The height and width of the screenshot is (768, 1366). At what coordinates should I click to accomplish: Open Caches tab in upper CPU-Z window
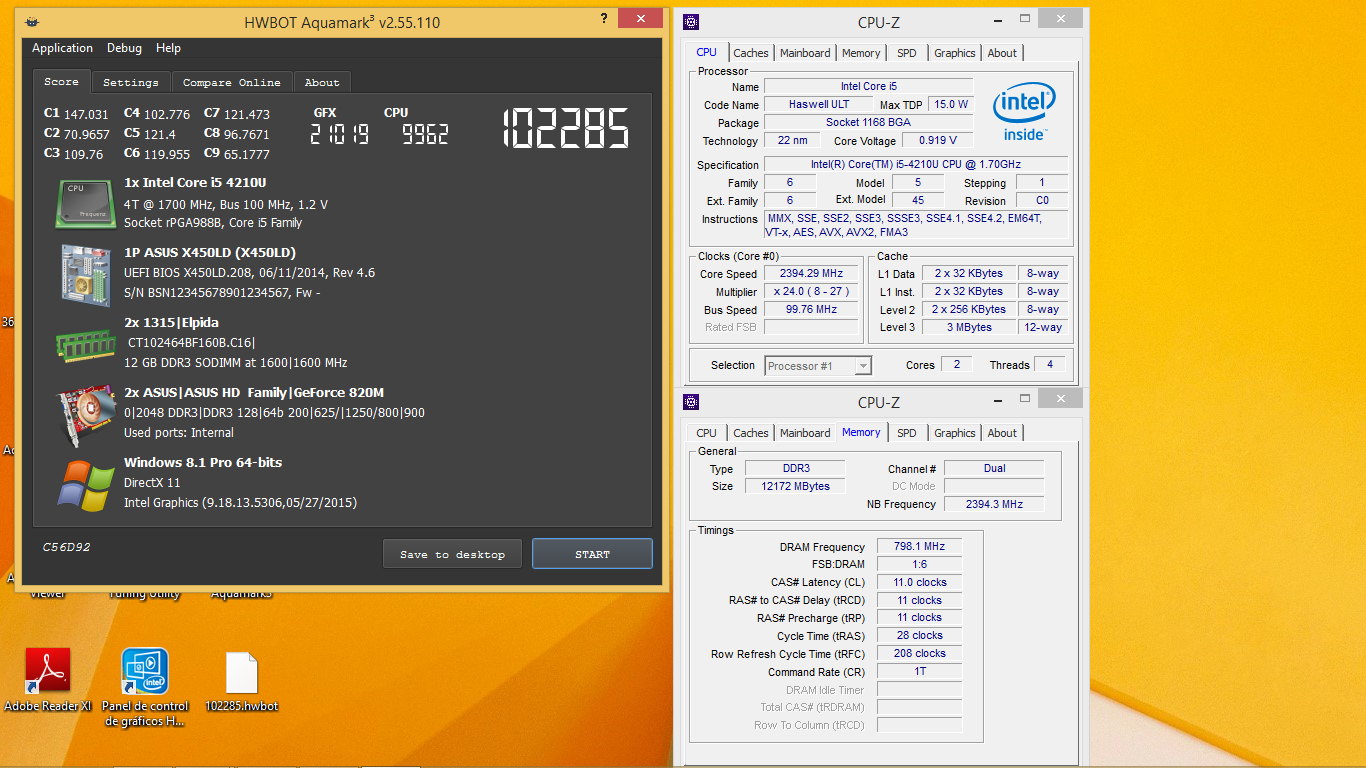pos(751,53)
